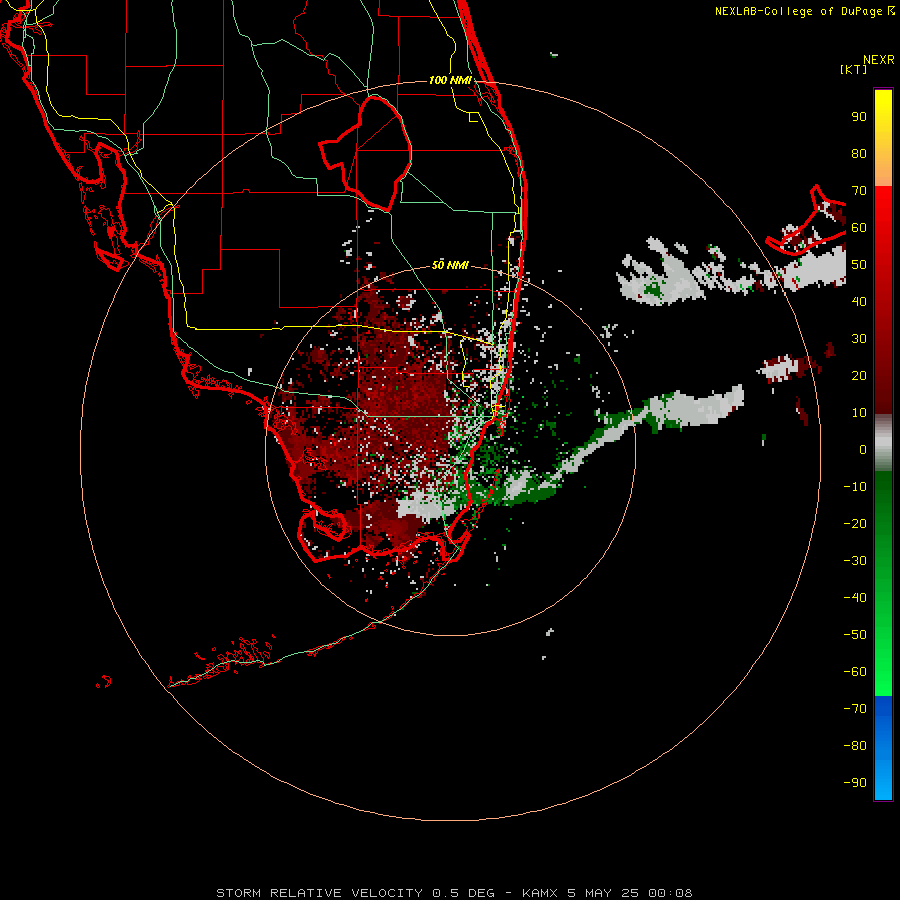Image resolution: width=900 pixels, height=900 pixels.
Task: Select the -90 value on velocity scale
Action: 855,783
